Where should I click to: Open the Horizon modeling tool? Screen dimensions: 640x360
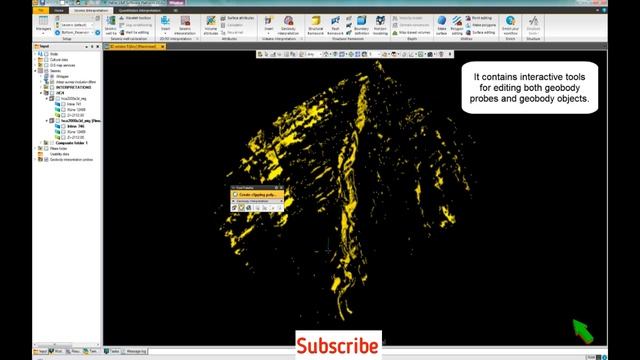[380, 25]
